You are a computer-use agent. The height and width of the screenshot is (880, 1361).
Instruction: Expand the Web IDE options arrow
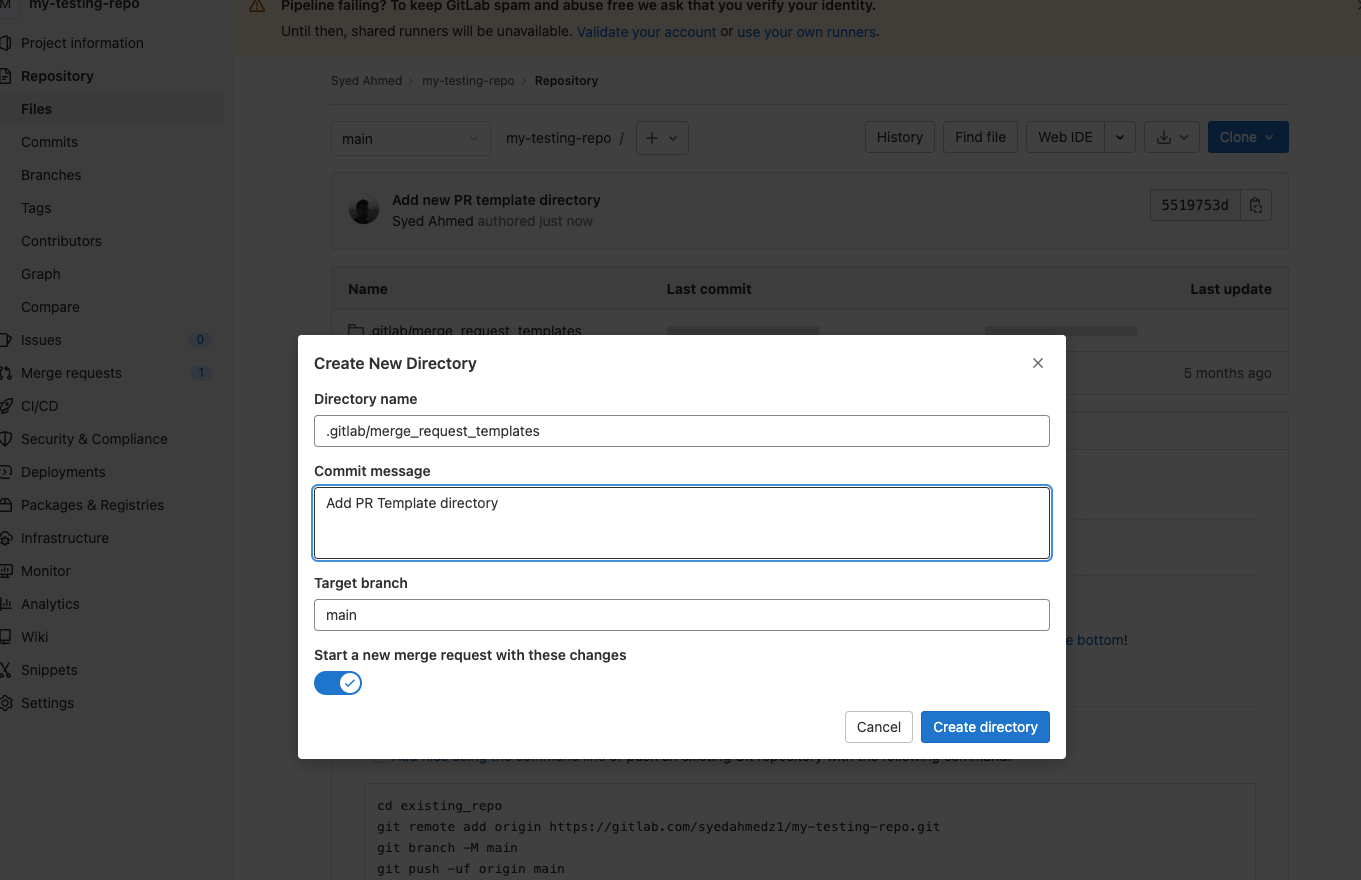pyautogui.click(x=1120, y=138)
